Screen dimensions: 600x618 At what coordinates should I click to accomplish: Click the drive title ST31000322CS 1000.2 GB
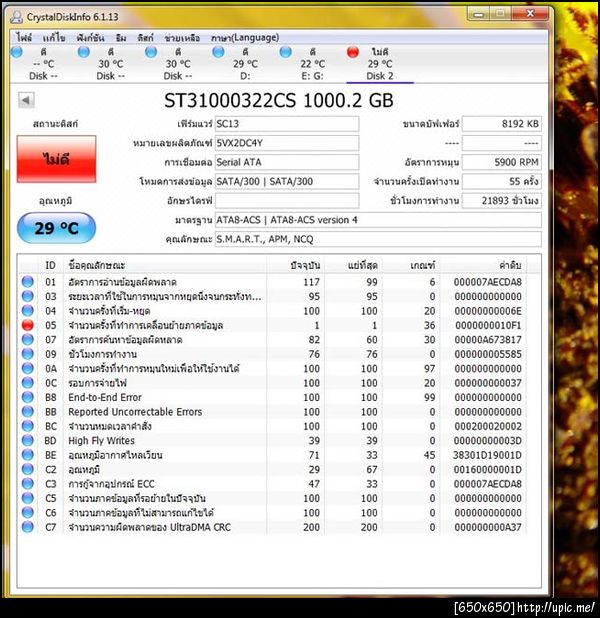[x=279, y=101]
